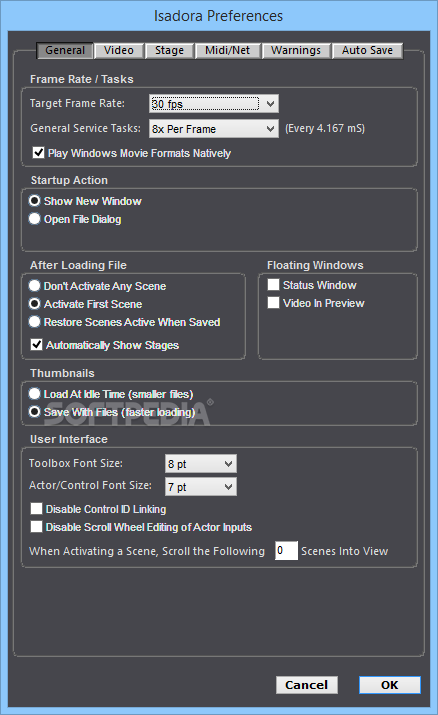The height and width of the screenshot is (715, 438).
Task: Click the 'Target Frame Rate:' label
Action: coord(77,104)
